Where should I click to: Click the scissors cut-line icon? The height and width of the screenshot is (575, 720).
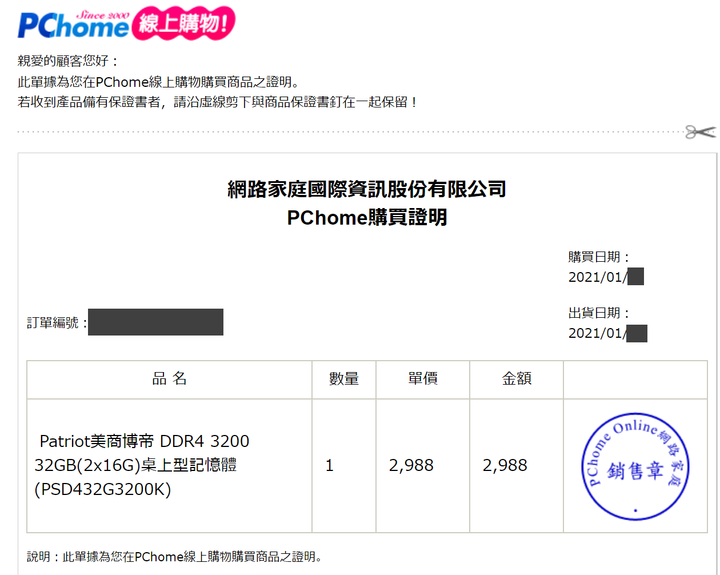point(700,132)
